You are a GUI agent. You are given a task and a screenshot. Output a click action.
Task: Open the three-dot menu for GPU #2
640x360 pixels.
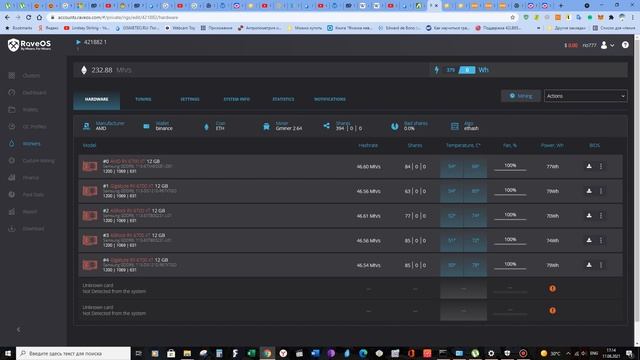(x=601, y=216)
